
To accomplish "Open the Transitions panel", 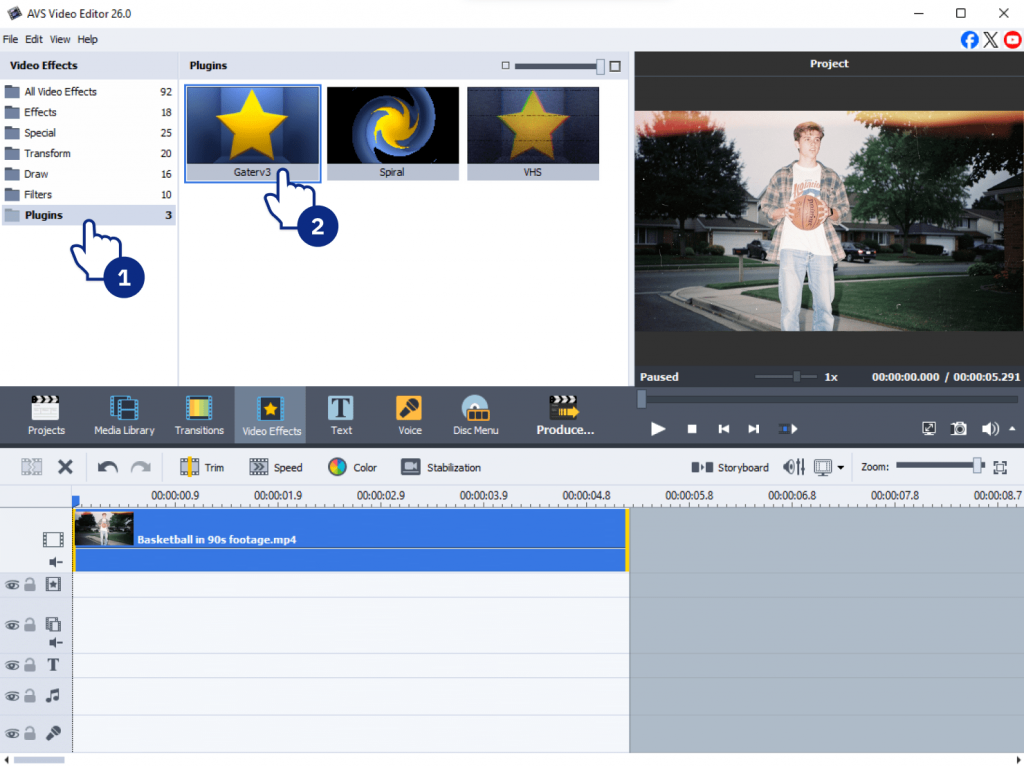I will click(199, 415).
